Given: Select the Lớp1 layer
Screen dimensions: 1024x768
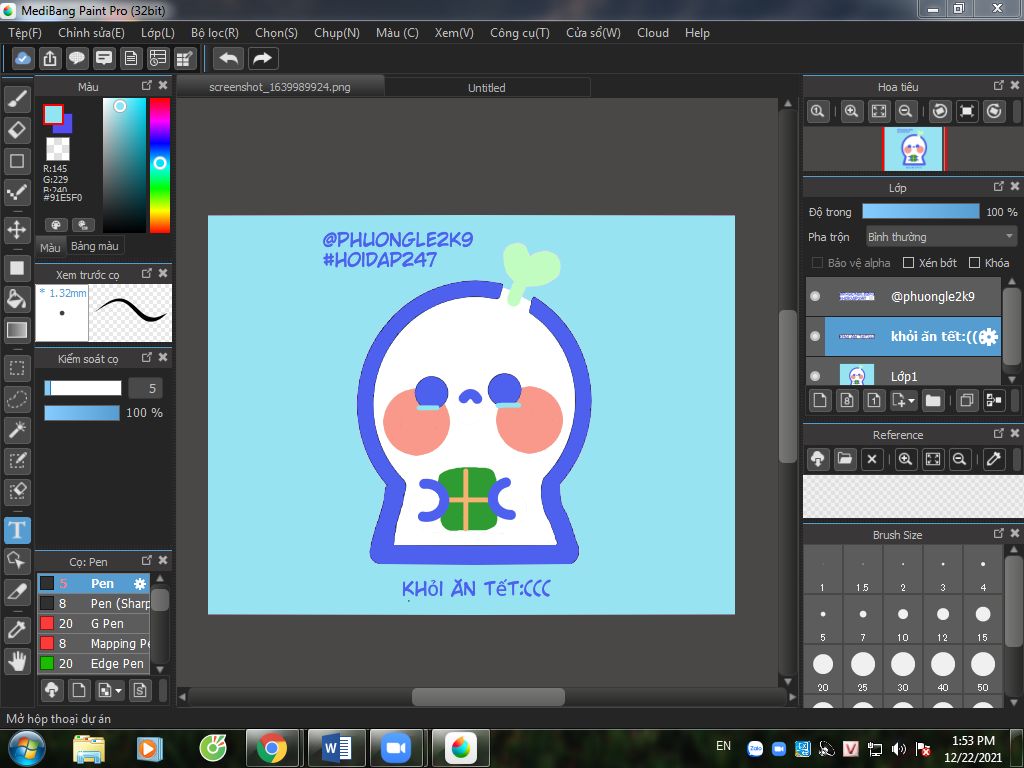Looking at the screenshot, I should click(903, 376).
